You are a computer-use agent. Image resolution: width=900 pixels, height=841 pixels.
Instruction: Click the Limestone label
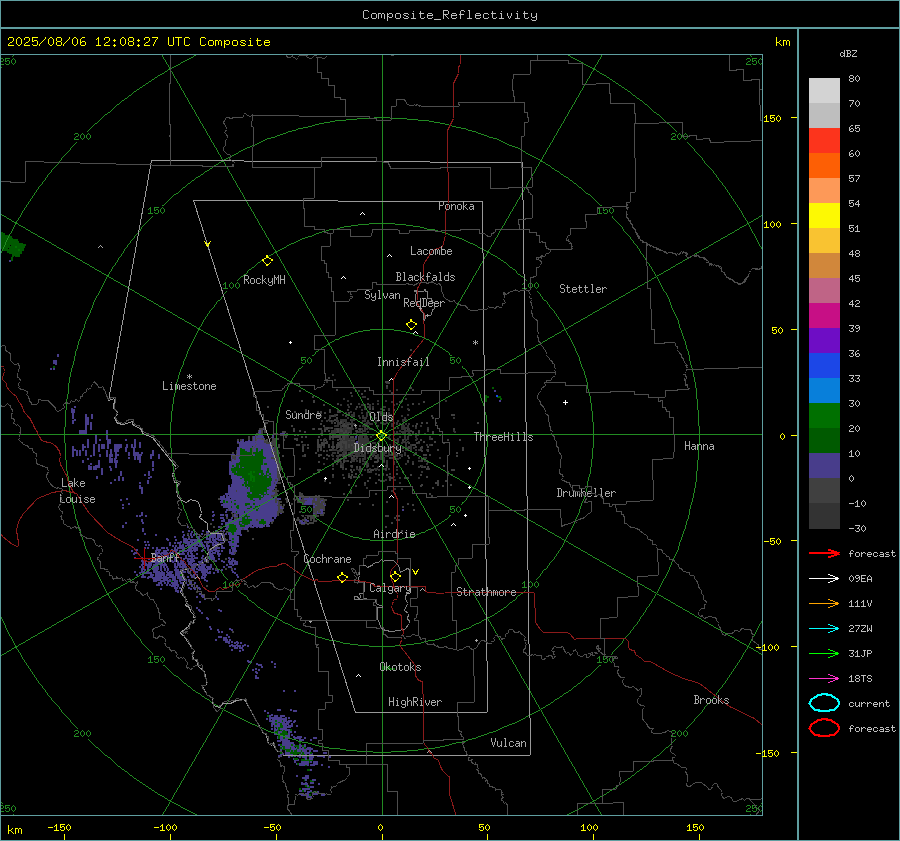point(189,386)
